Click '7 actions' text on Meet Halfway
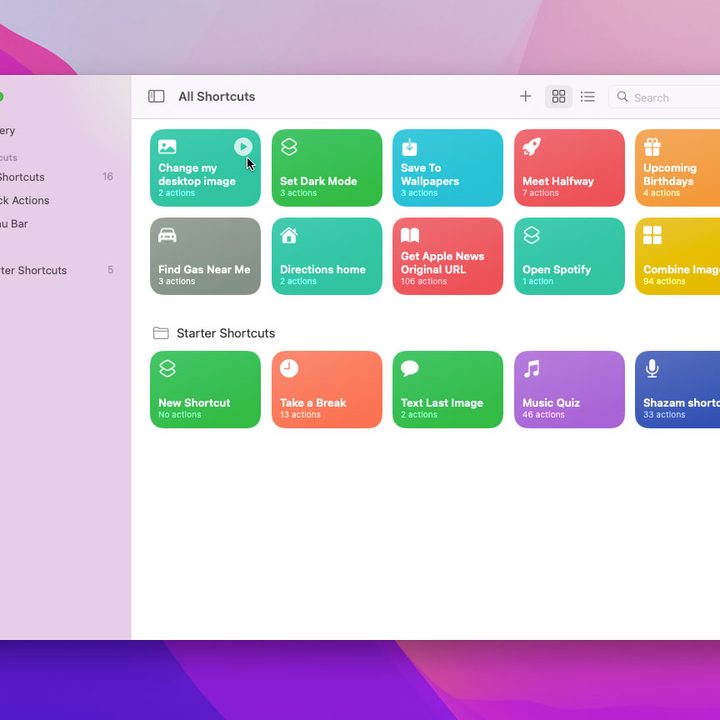The height and width of the screenshot is (720, 720). 540,193
